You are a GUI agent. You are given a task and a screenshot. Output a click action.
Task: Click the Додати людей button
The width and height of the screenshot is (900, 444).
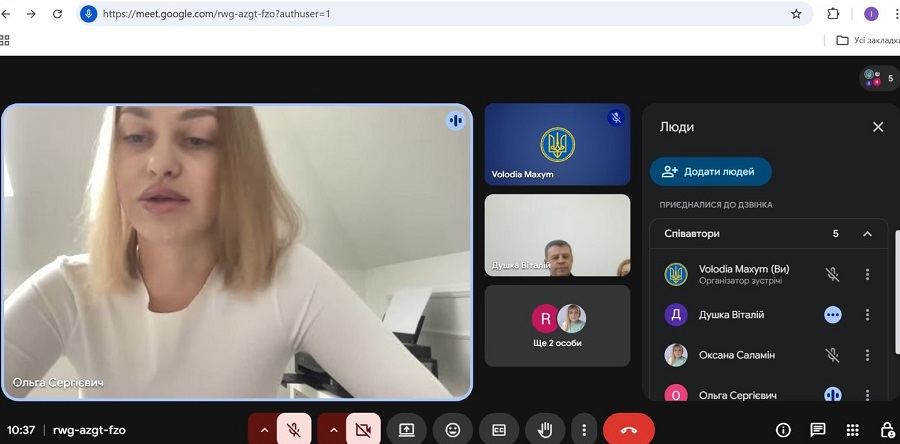click(x=710, y=172)
